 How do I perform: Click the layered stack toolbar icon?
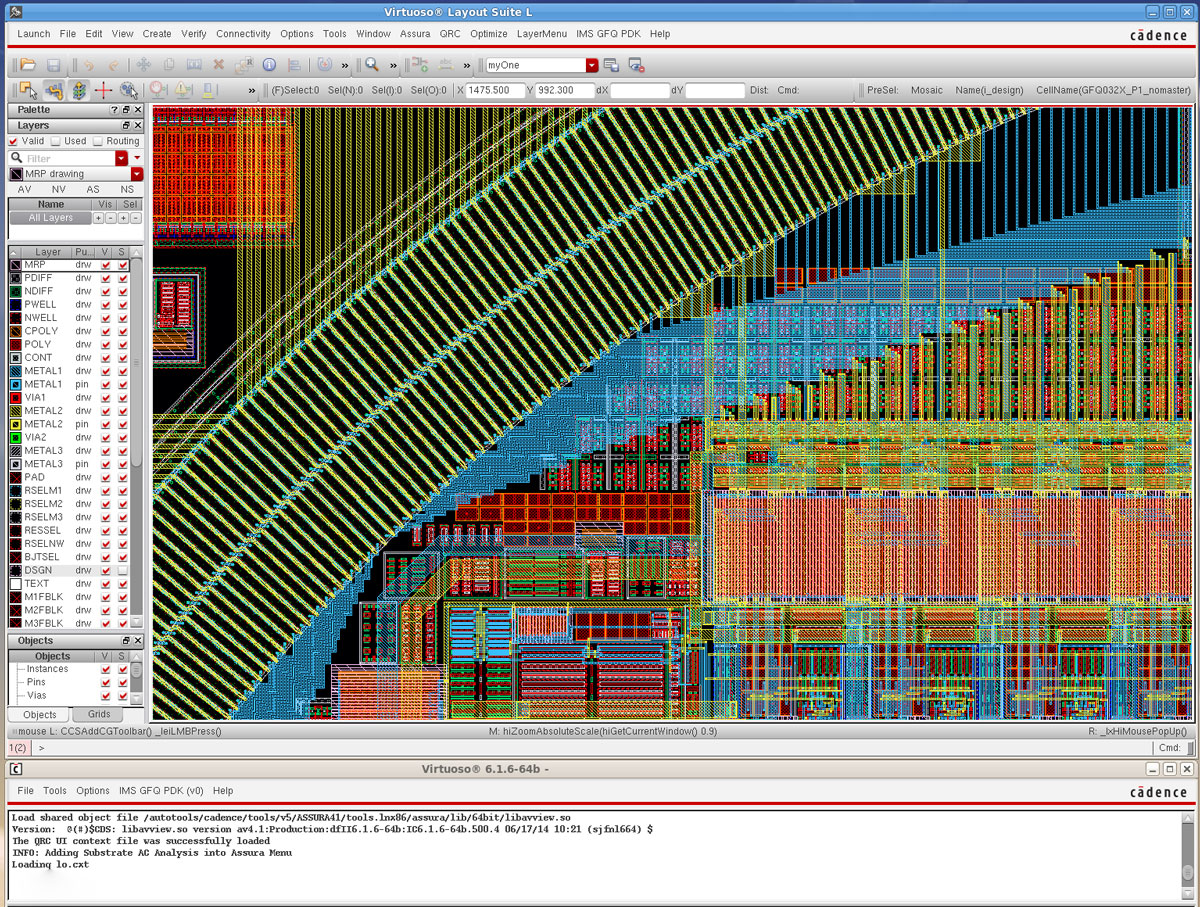coord(79,90)
